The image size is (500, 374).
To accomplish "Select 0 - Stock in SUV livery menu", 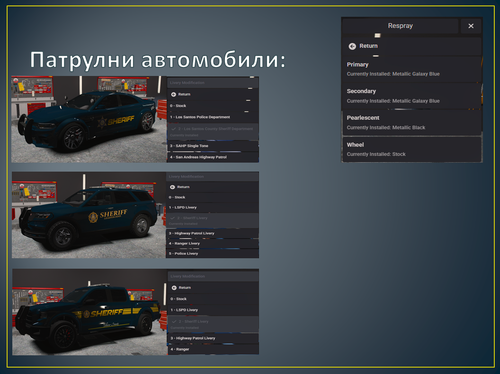I will click(x=212, y=197).
